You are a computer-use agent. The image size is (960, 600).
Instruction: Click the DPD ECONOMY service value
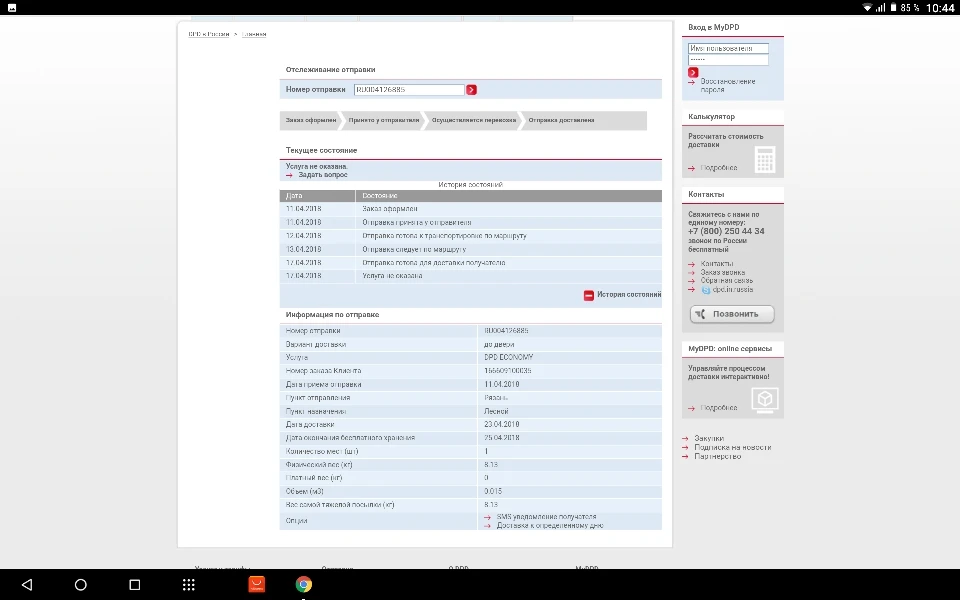coord(508,357)
